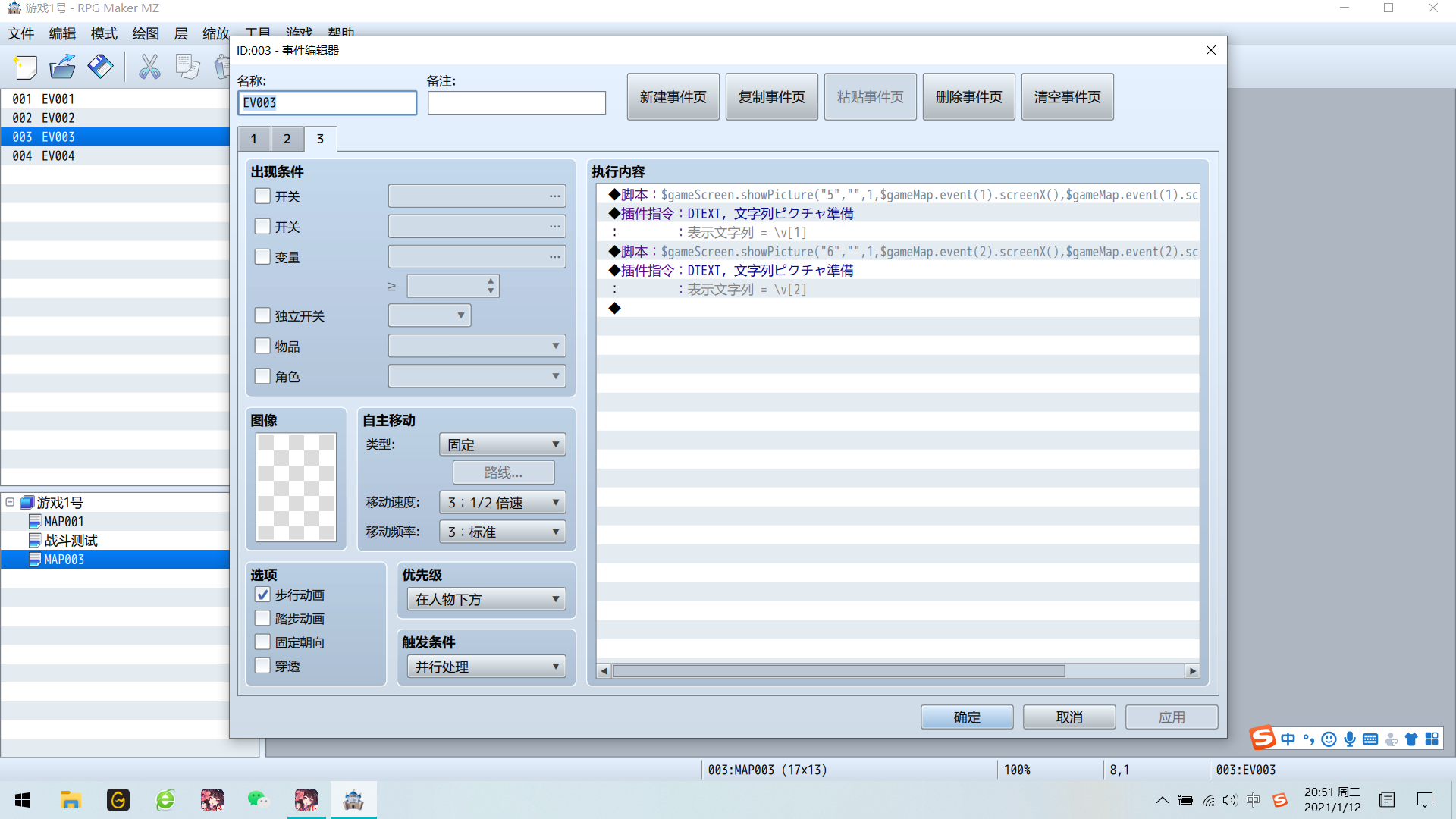Click the Sogou toolbox grid icon
The width and height of the screenshot is (1456, 819).
tap(1432, 739)
